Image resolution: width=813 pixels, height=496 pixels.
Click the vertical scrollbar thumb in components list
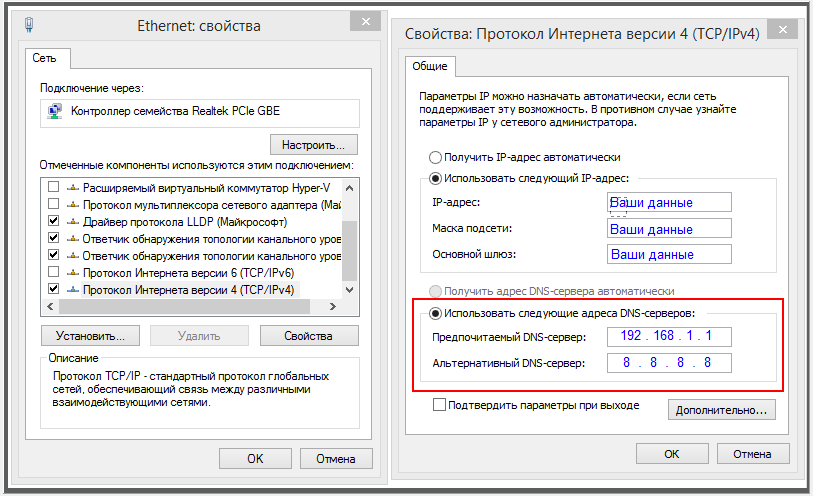pos(349,251)
